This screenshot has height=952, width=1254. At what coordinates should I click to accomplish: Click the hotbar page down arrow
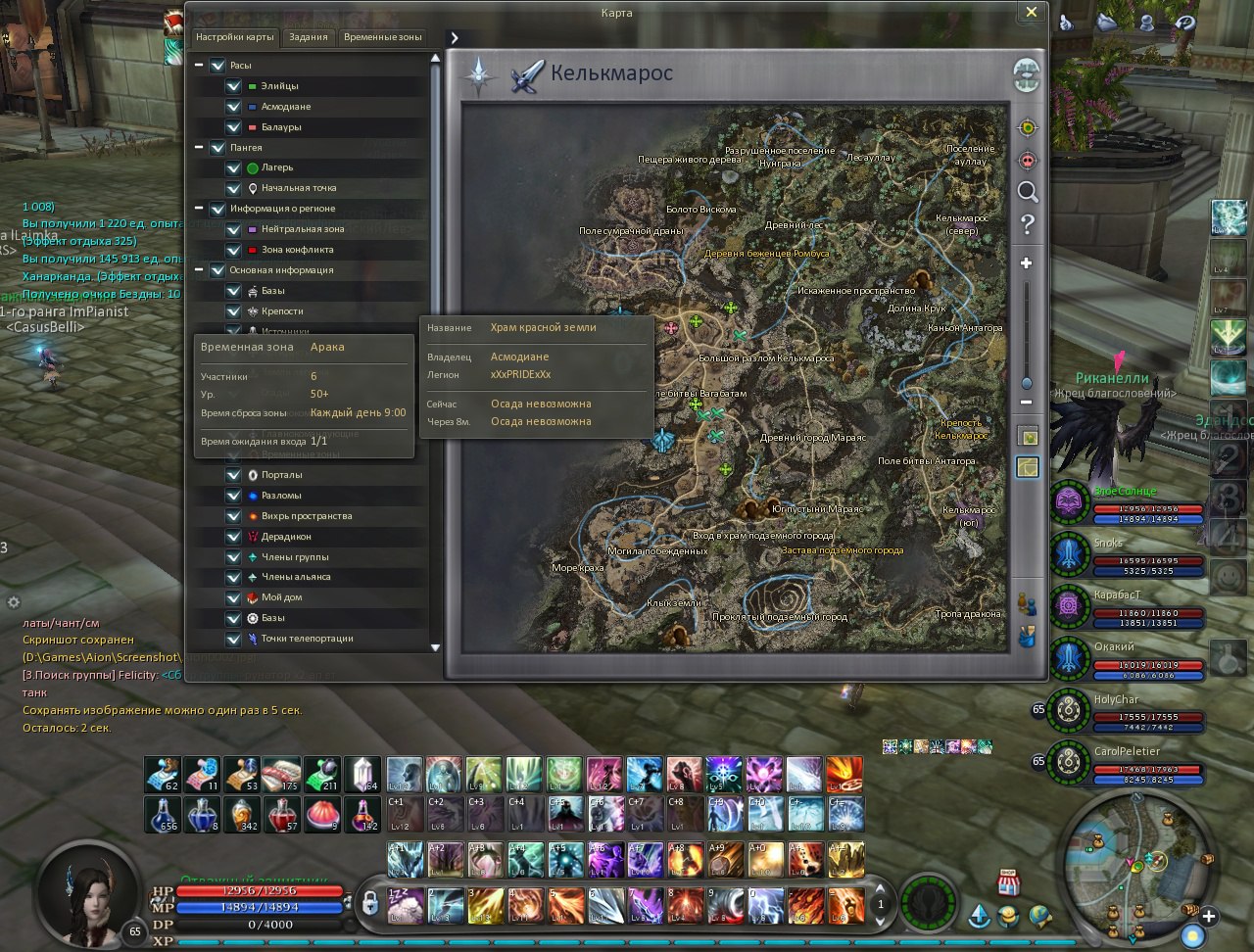[880, 922]
